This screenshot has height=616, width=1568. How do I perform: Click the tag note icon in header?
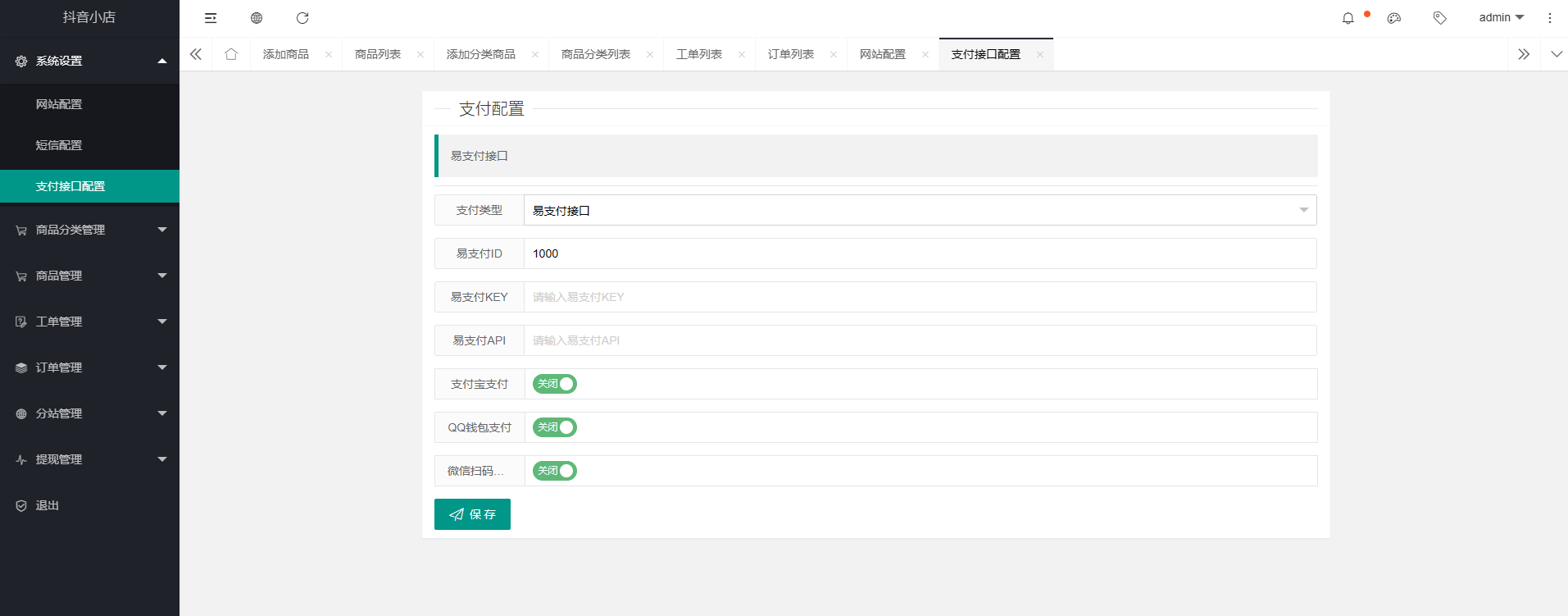(1440, 18)
